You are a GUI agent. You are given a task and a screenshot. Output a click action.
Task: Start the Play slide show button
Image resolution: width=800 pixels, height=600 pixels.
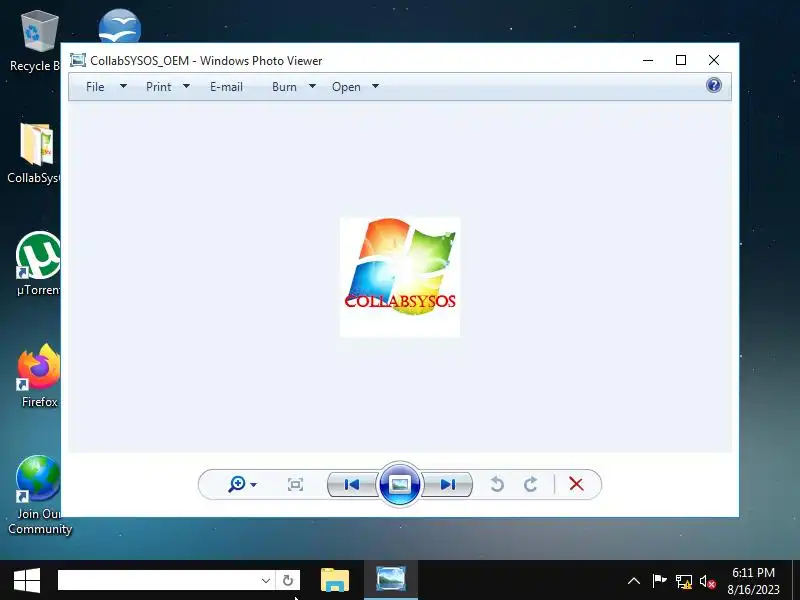400,484
